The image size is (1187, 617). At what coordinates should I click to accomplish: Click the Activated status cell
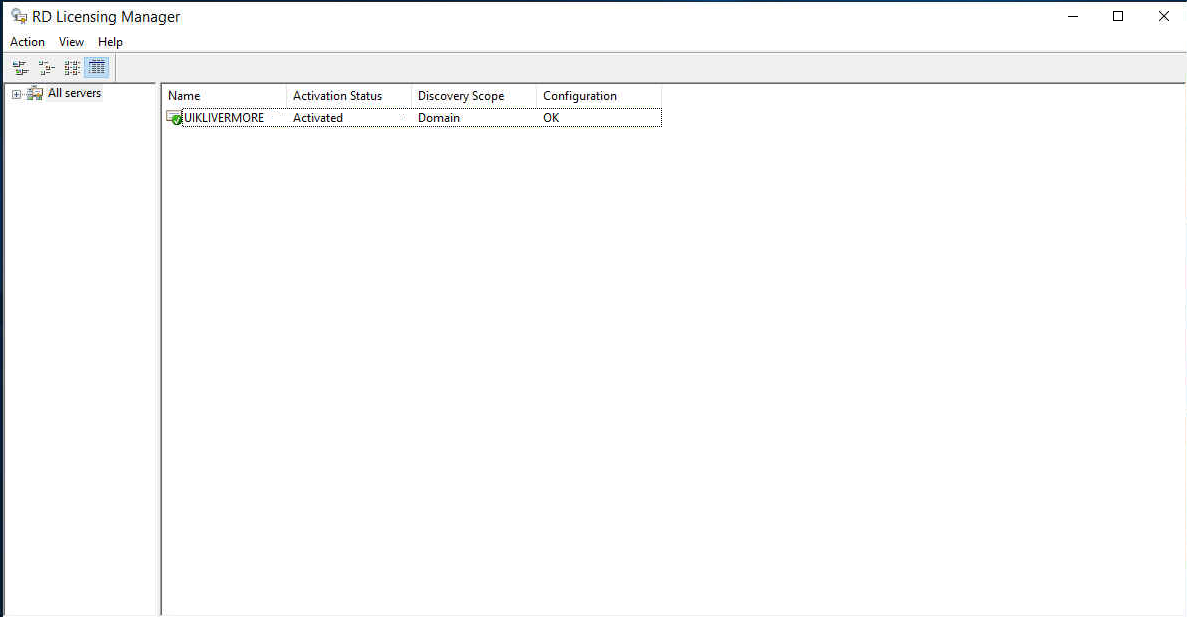click(x=318, y=117)
